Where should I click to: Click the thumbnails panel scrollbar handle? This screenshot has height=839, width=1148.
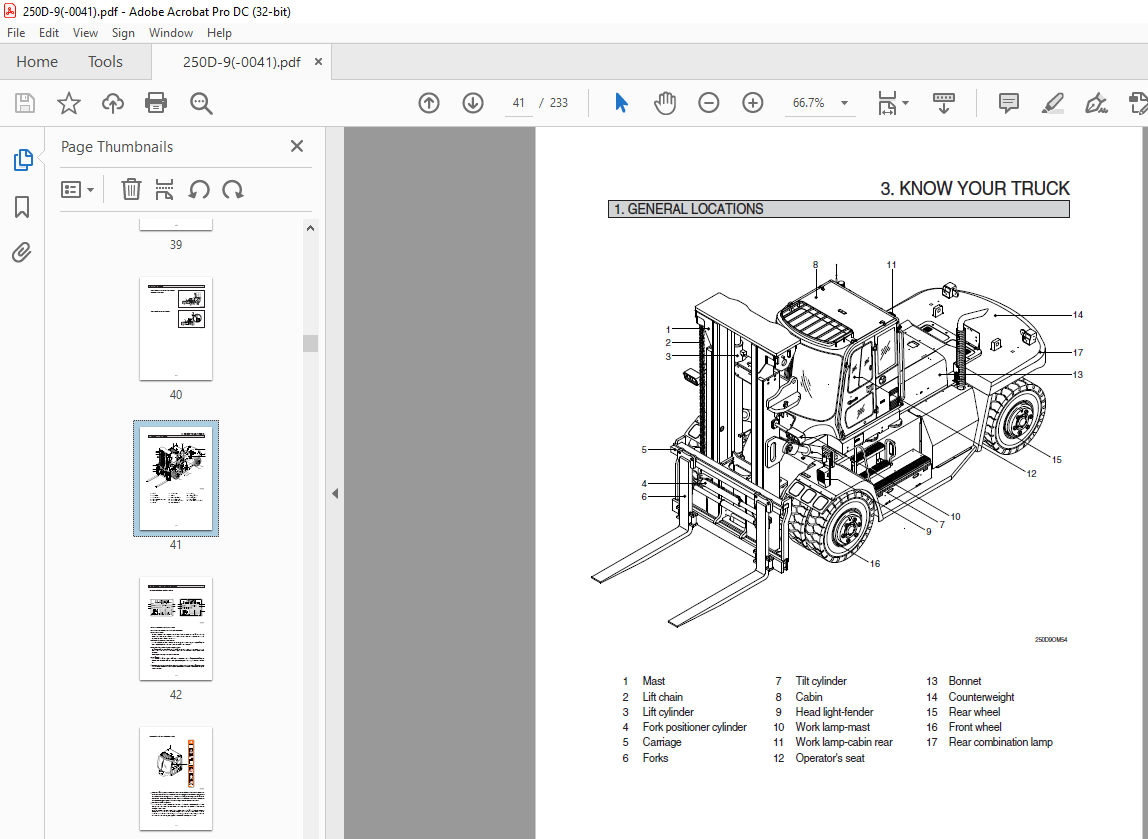click(310, 343)
